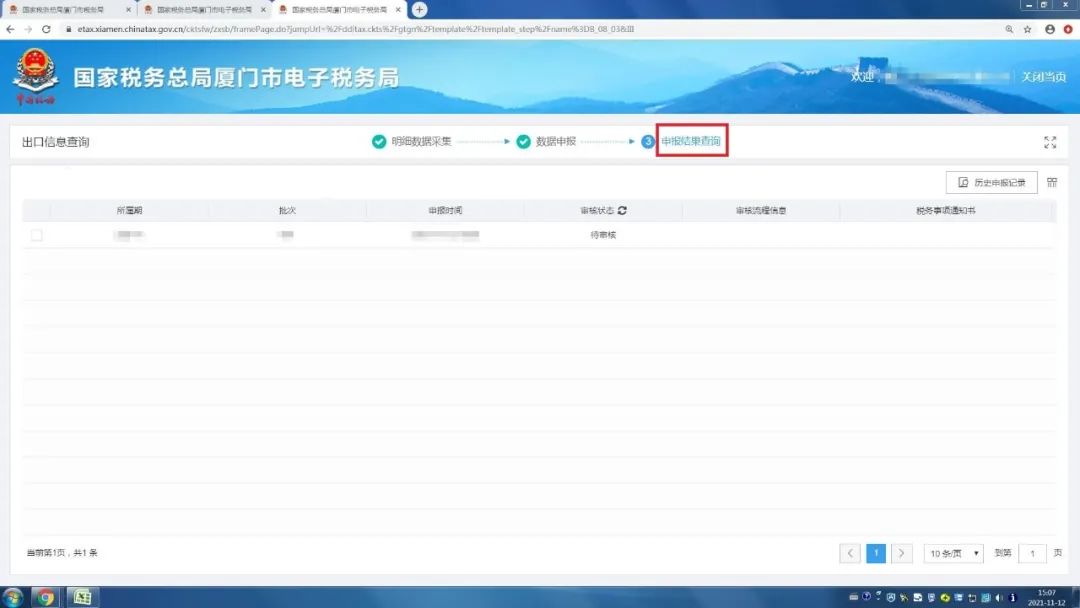This screenshot has width=1080, height=608.
Task: Refresh the 审核状态 column with the reload icon
Action: 622,211
